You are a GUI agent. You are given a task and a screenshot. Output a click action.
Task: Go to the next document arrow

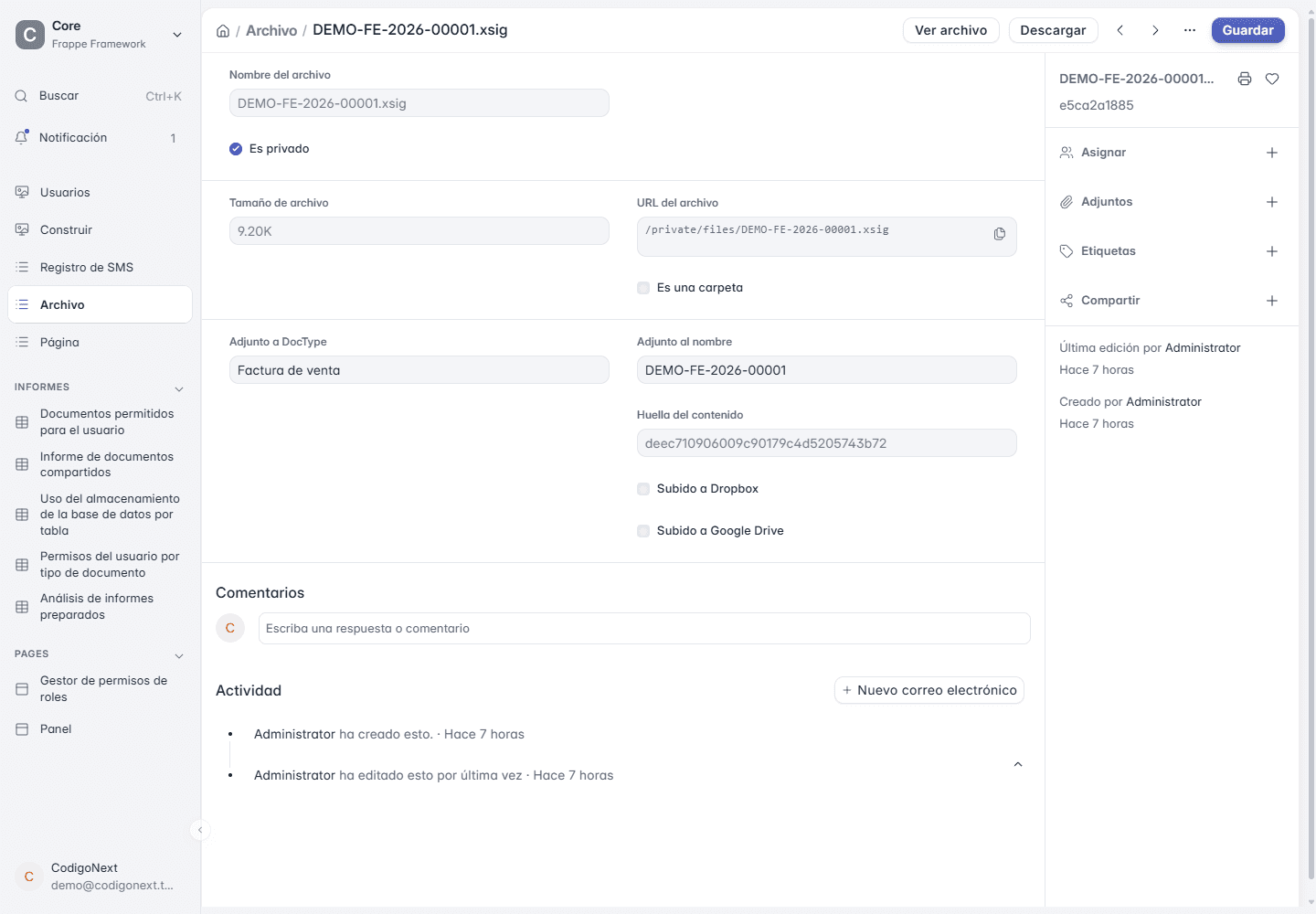click(x=1155, y=30)
